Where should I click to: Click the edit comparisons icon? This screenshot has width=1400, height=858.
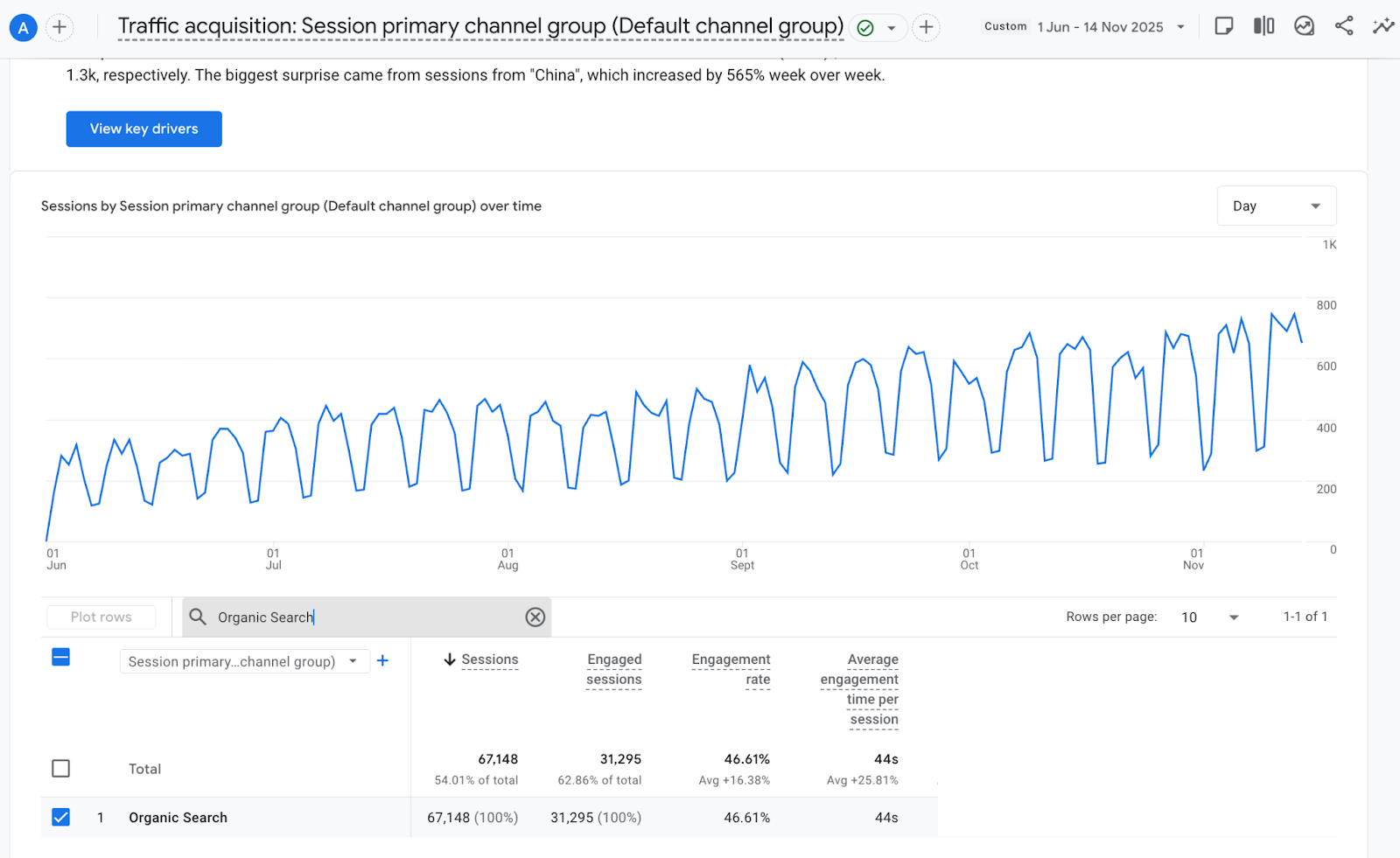point(1263,26)
